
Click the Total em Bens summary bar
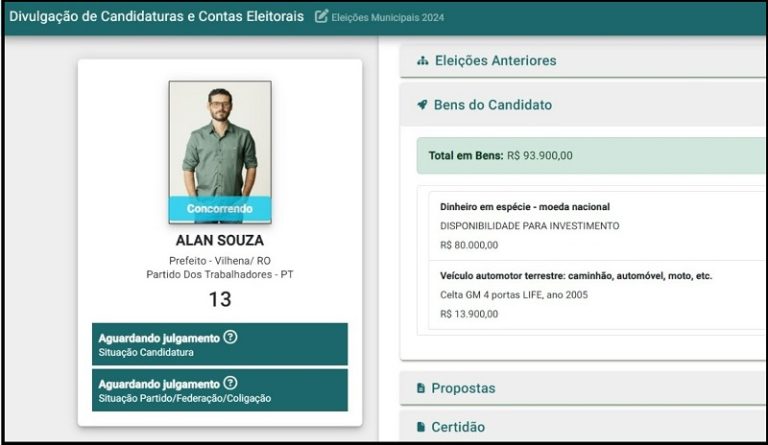(590, 155)
